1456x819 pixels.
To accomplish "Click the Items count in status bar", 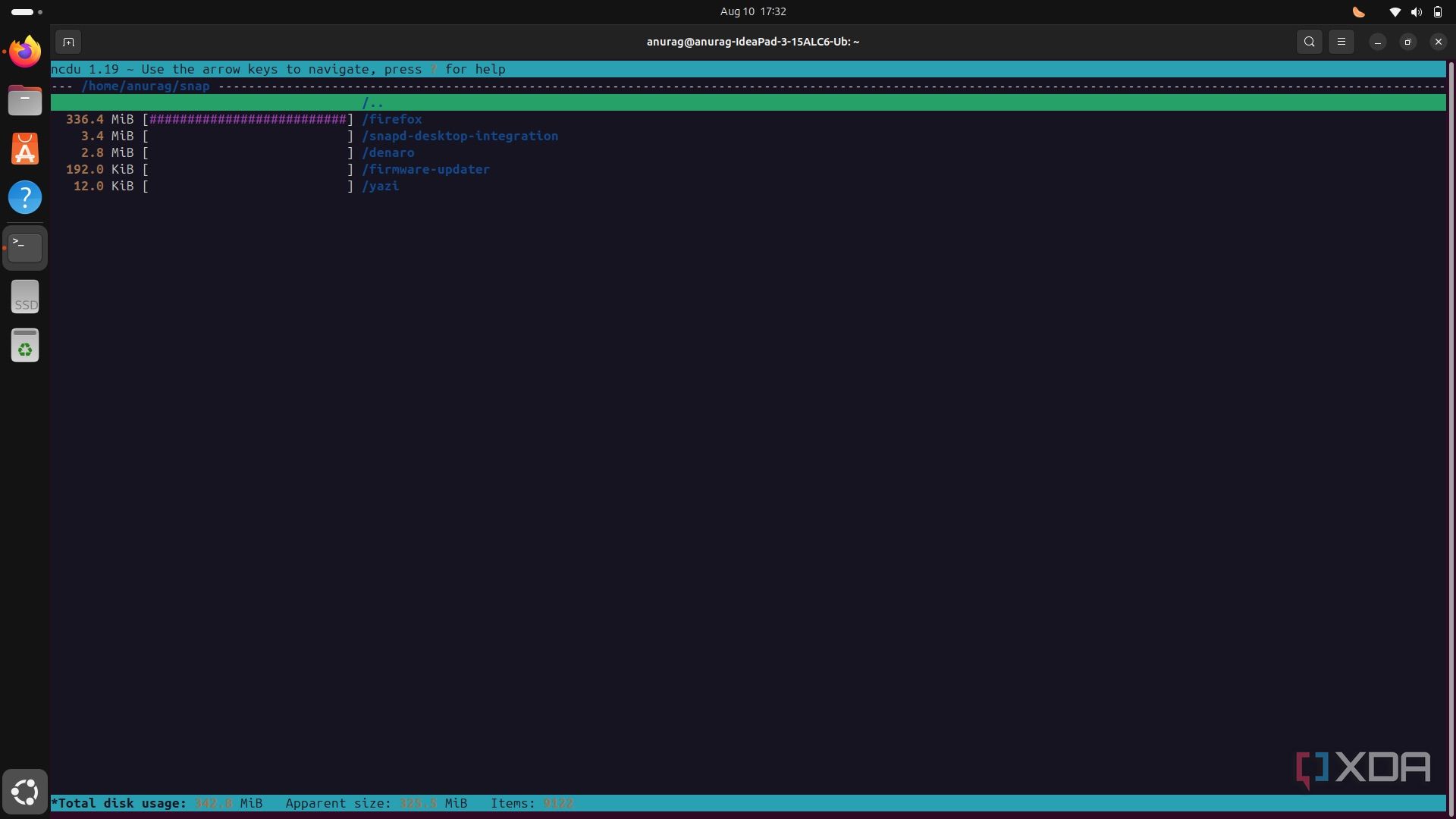I will click(532, 803).
